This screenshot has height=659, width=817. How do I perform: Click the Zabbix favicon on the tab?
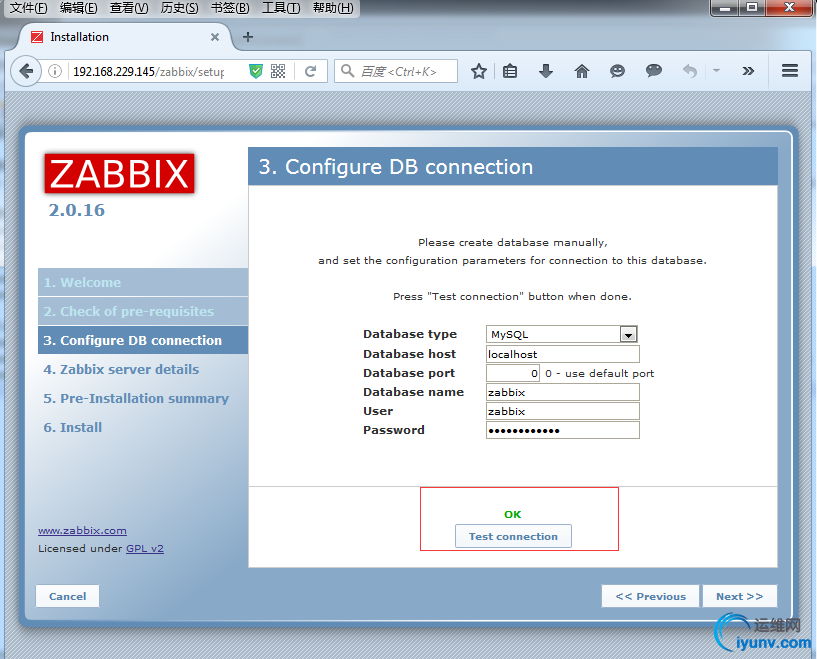37,37
